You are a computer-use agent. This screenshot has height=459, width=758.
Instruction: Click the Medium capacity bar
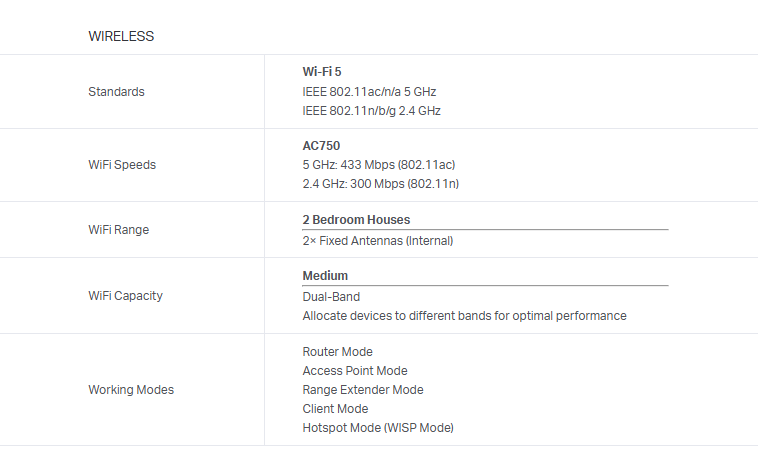tap(485, 285)
